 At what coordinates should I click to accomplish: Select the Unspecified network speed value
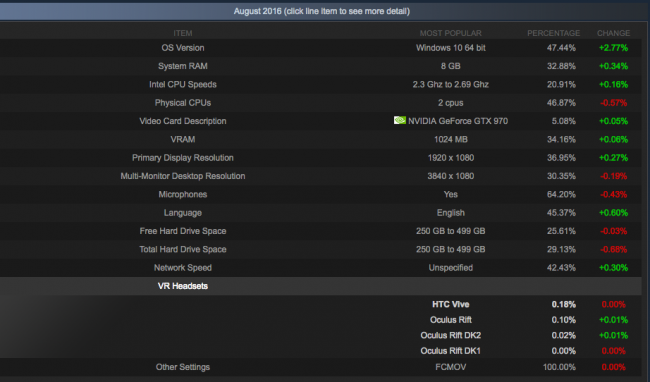pos(451,268)
